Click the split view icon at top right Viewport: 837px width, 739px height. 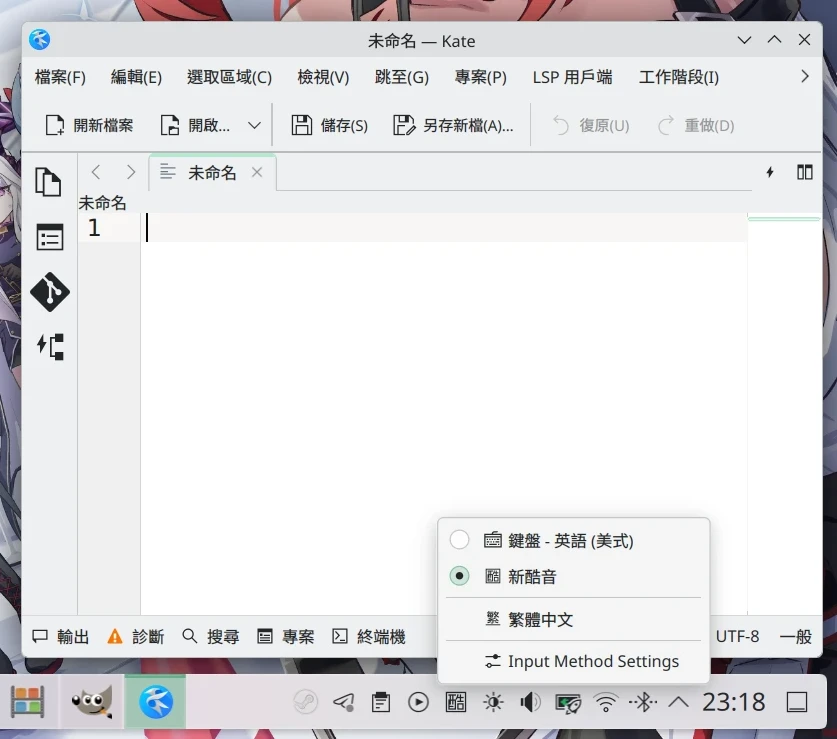click(806, 172)
